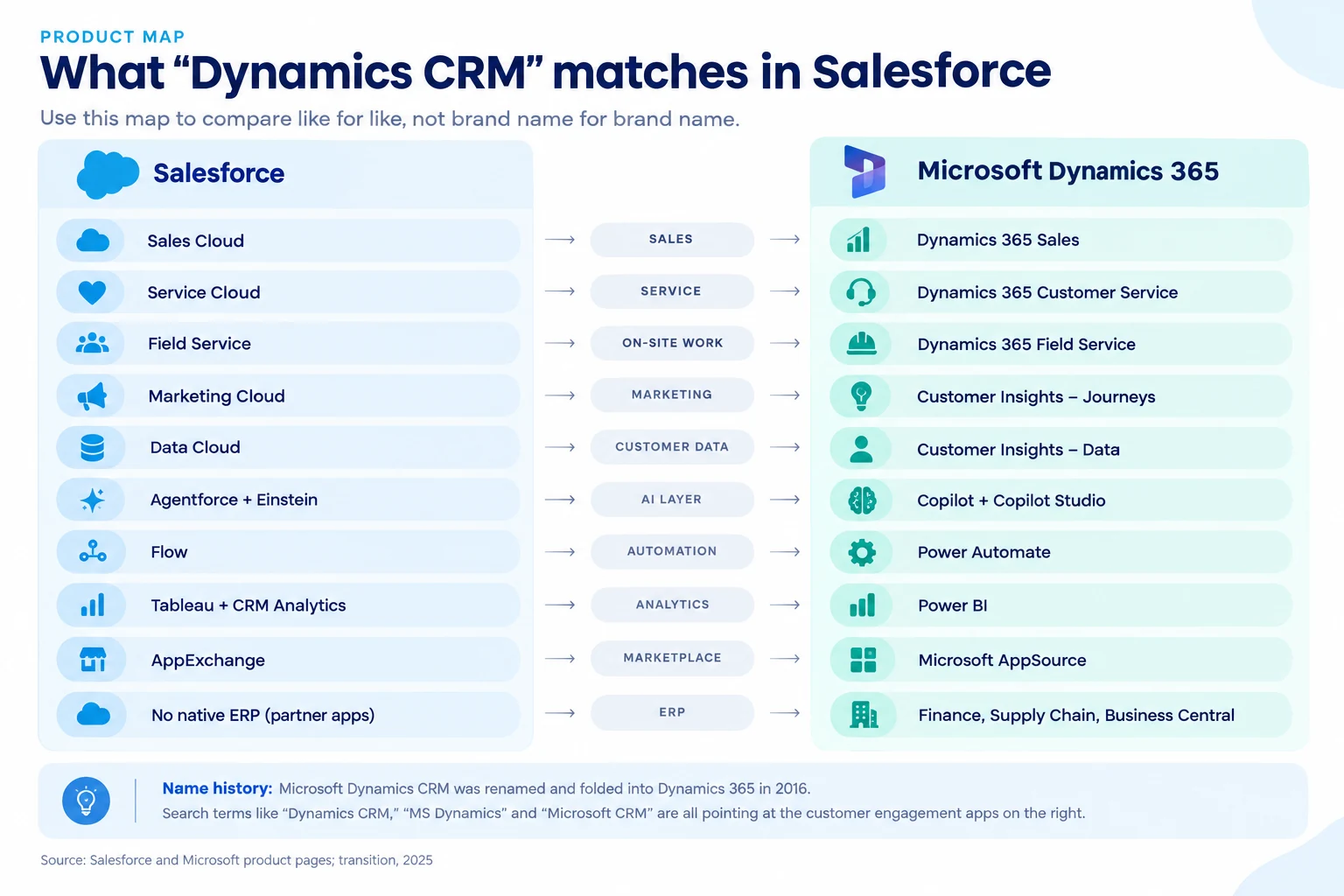
Task: Select the CUSTOMER DATA category pill
Action: coord(672,447)
